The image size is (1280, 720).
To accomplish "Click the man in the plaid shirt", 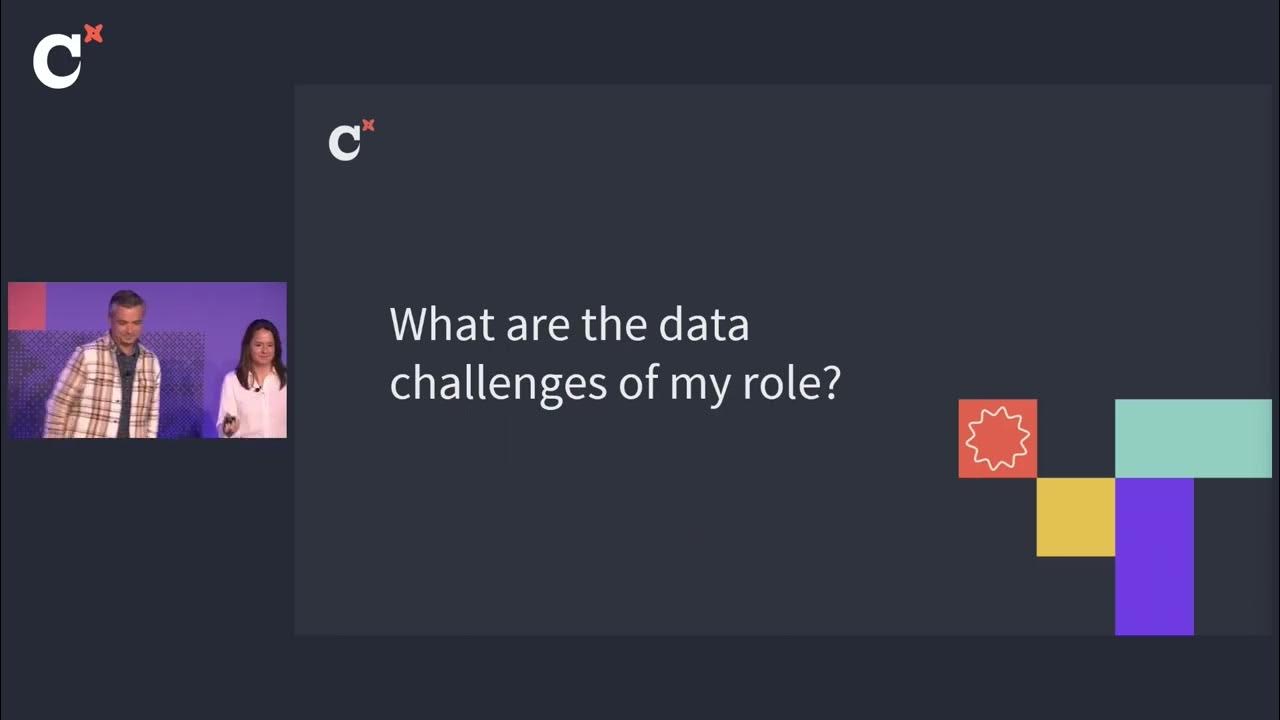I will point(107,380).
